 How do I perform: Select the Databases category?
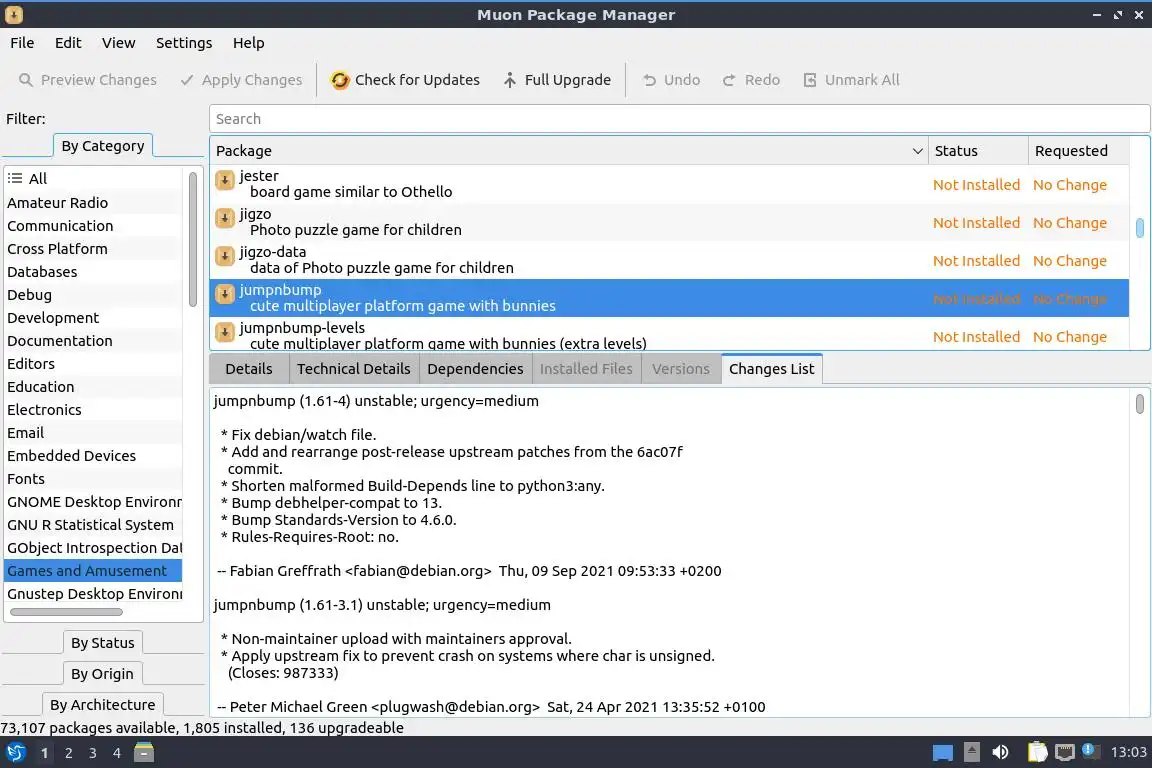93,272
